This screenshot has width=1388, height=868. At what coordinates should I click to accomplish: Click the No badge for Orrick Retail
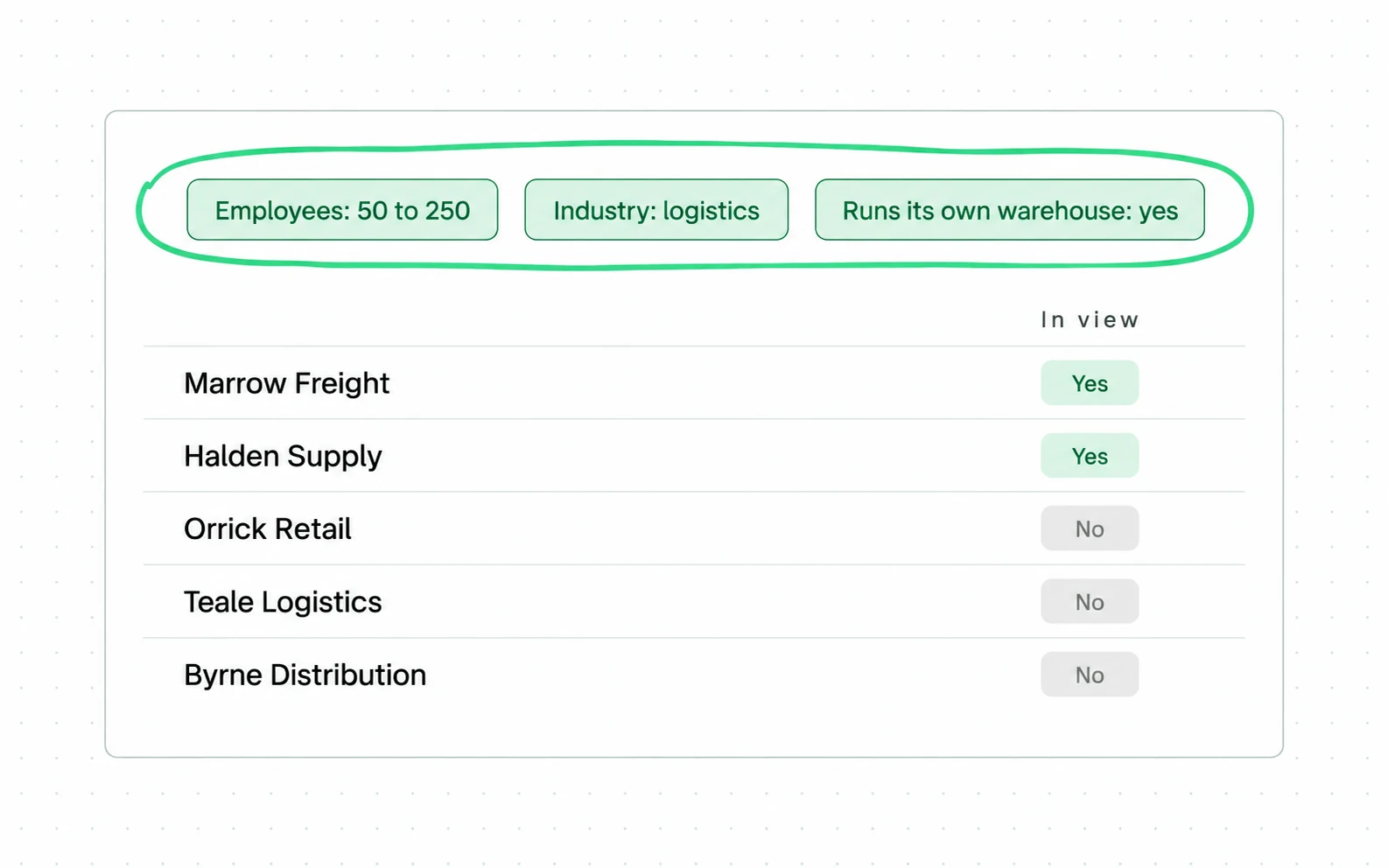1090,528
